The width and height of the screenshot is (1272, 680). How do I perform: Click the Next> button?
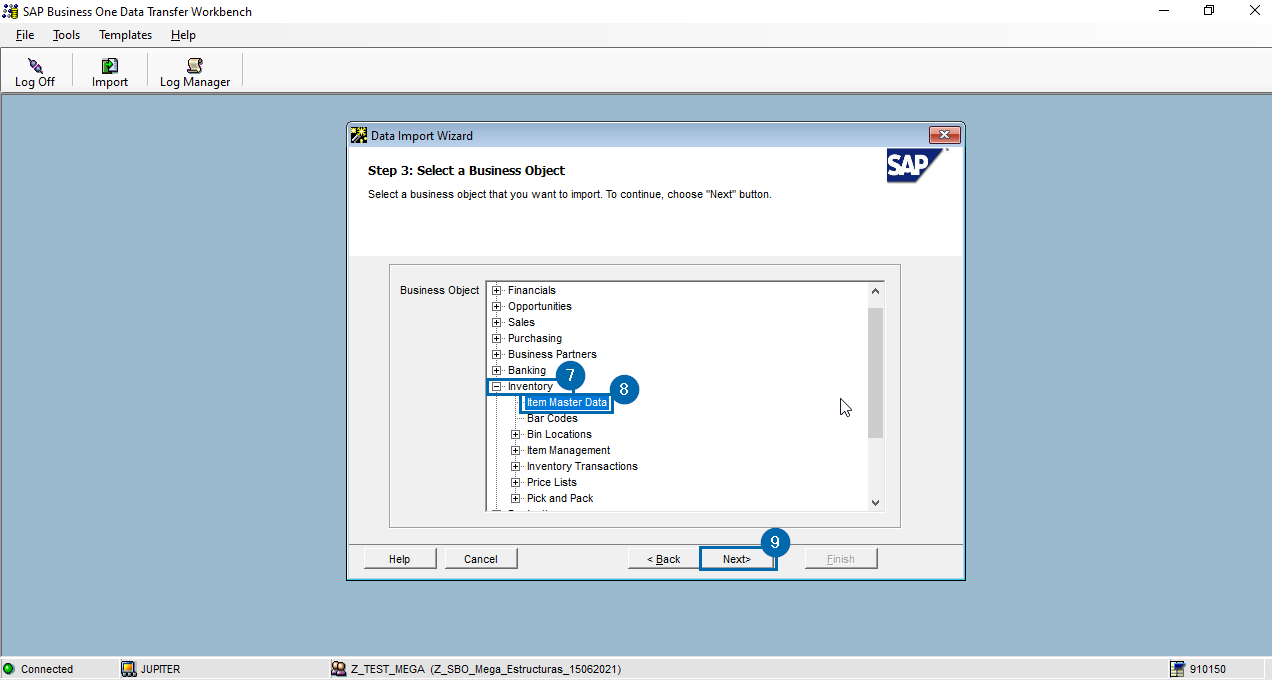(737, 559)
